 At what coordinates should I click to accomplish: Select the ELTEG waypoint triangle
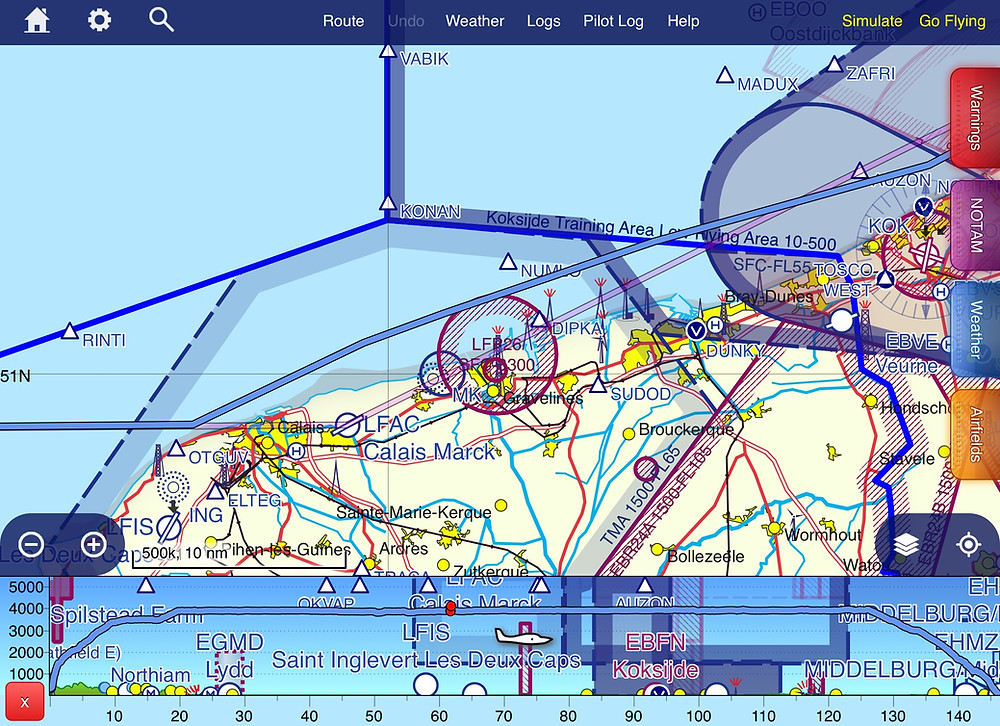click(x=216, y=491)
